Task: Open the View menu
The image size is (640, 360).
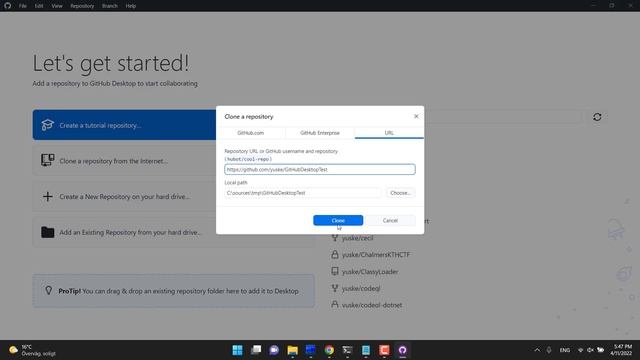Action: tap(57, 6)
